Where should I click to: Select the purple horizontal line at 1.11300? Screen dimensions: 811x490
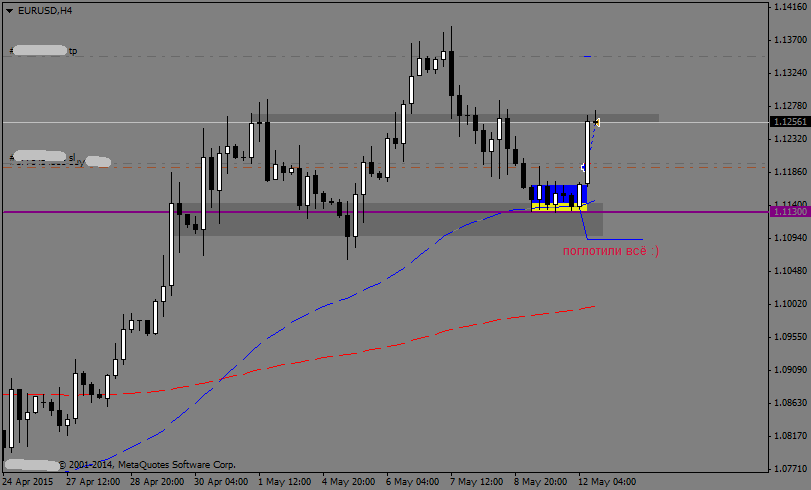point(385,212)
